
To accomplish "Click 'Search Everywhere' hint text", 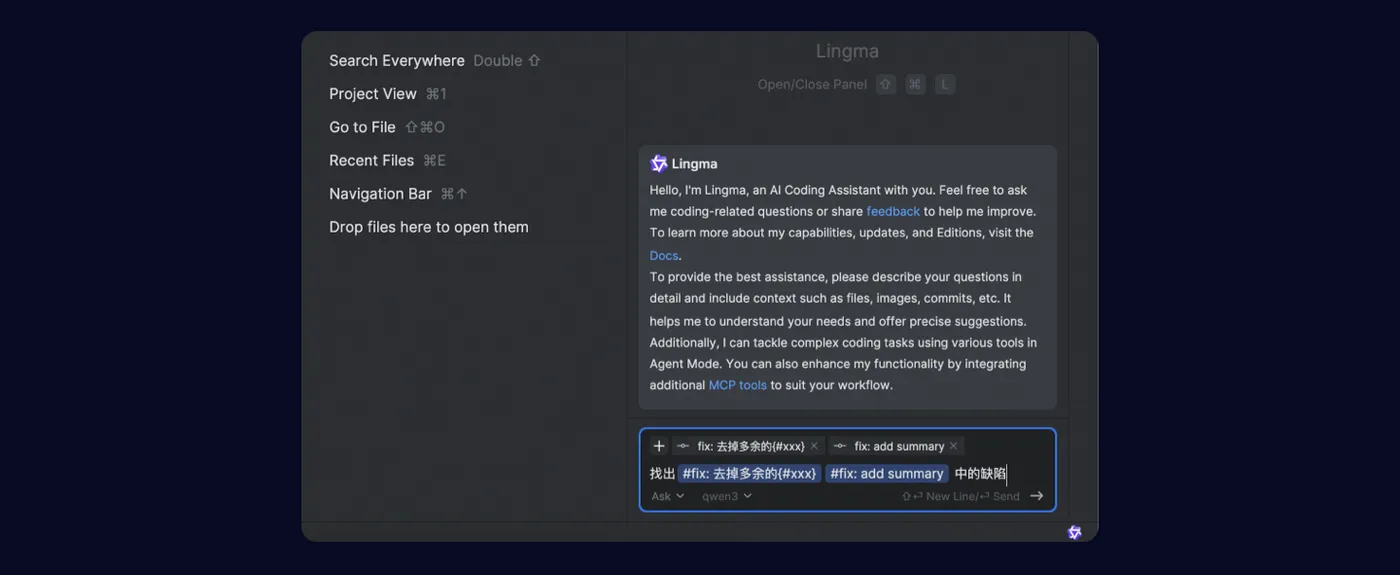I will [397, 60].
